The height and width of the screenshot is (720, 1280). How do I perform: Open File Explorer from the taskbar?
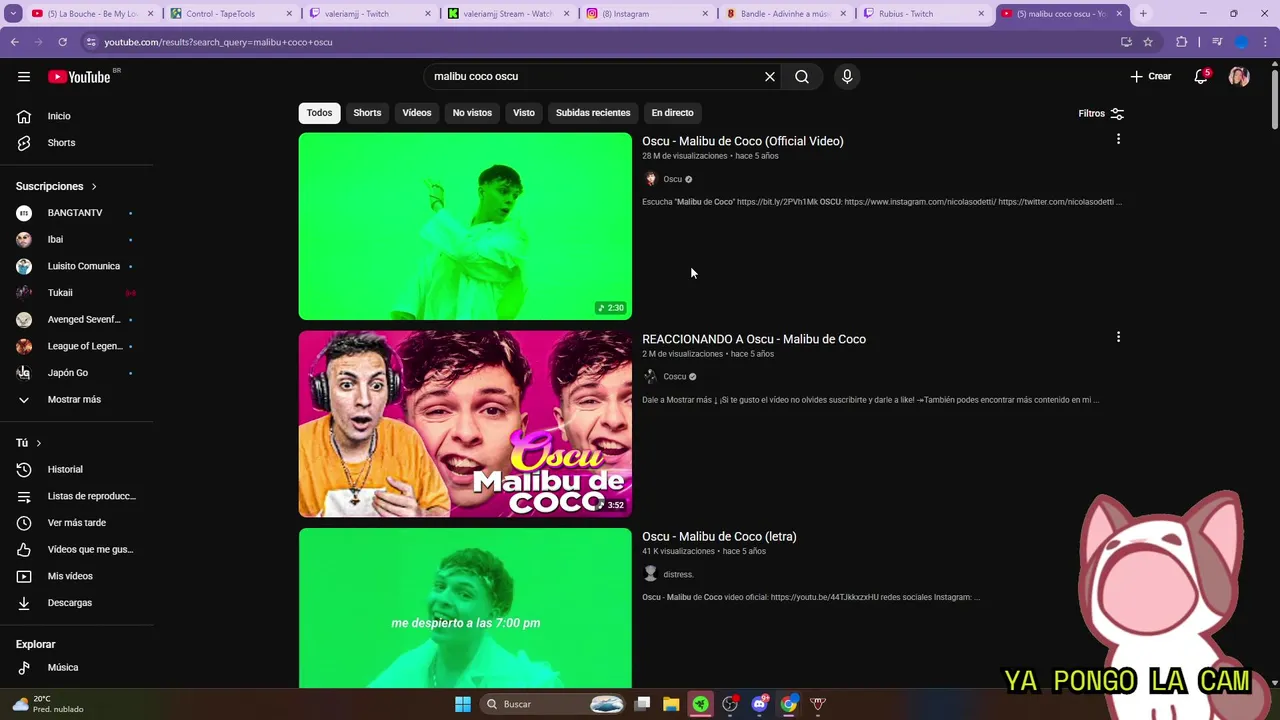coord(671,704)
